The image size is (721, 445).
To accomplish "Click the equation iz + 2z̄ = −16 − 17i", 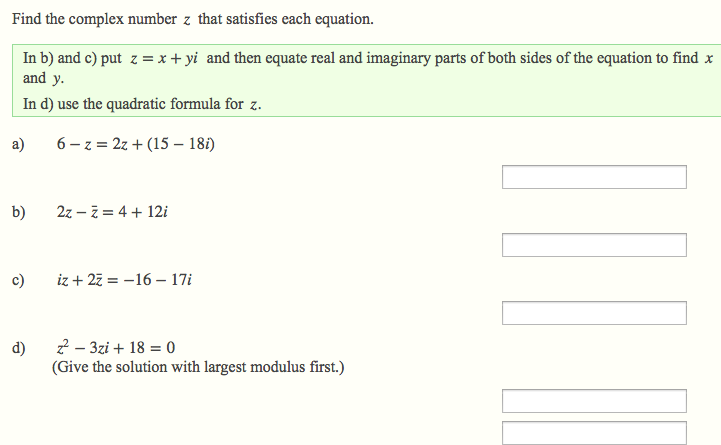I will [x=124, y=280].
